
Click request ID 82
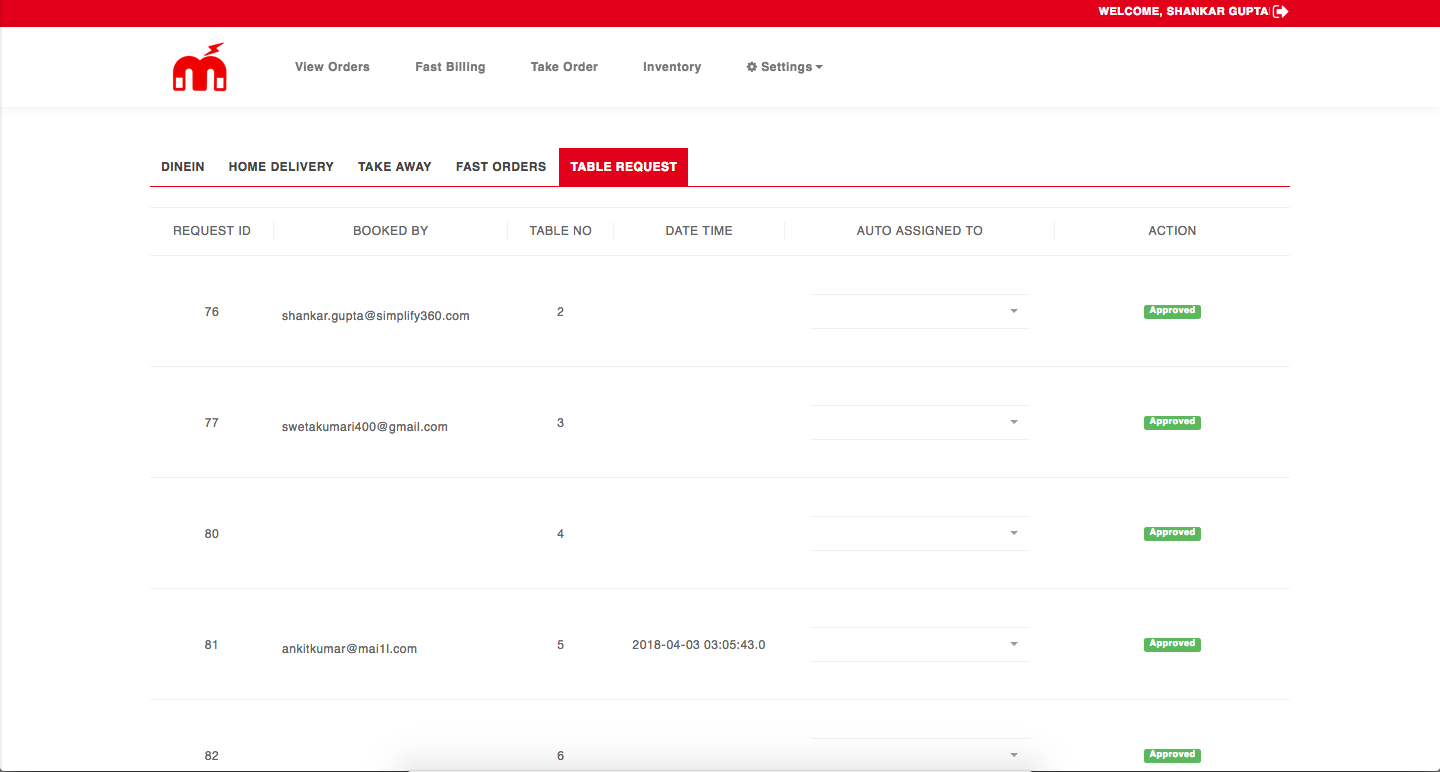tap(212, 756)
